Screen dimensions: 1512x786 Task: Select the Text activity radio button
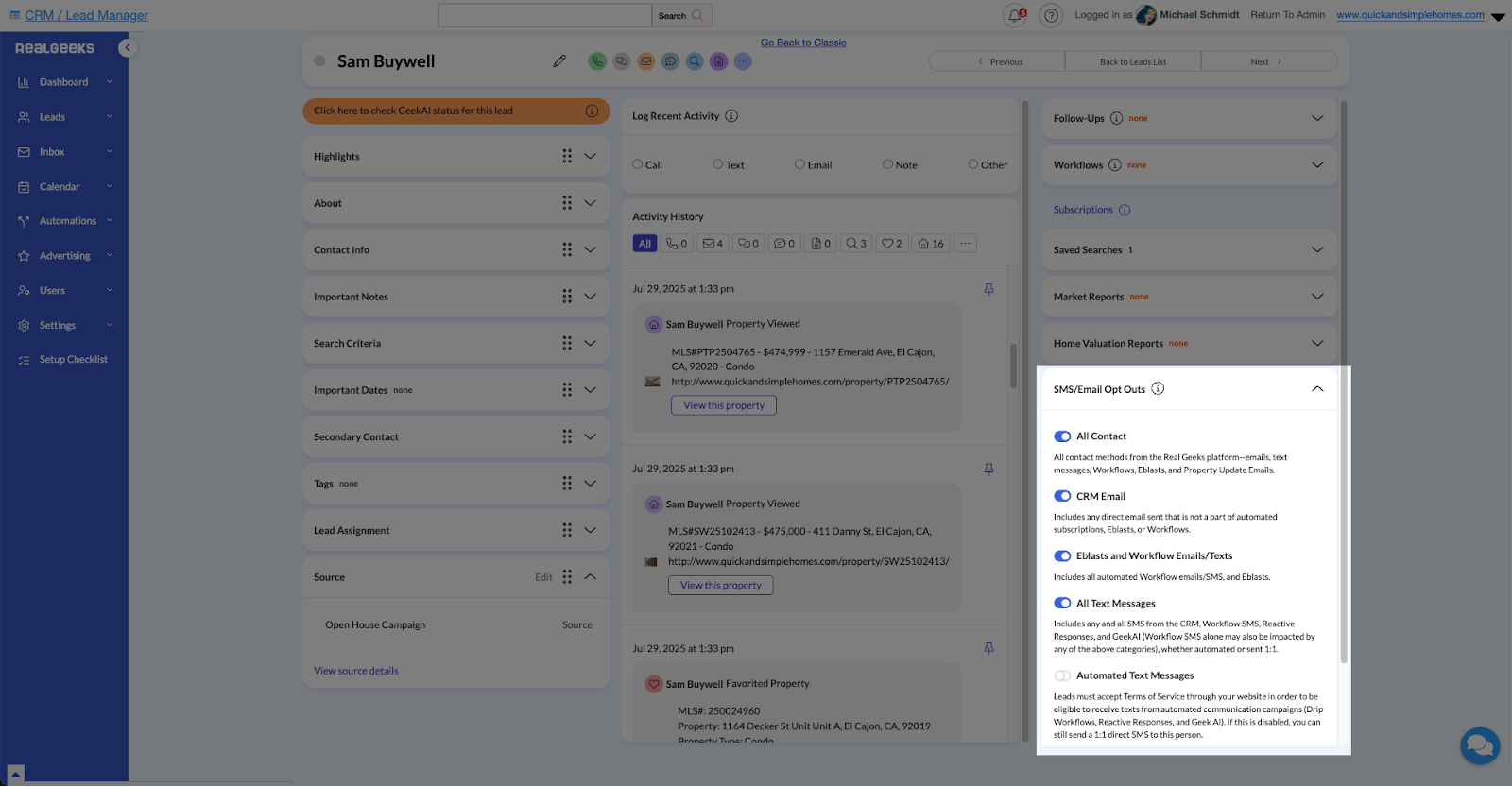pyautogui.click(x=718, y=164)
